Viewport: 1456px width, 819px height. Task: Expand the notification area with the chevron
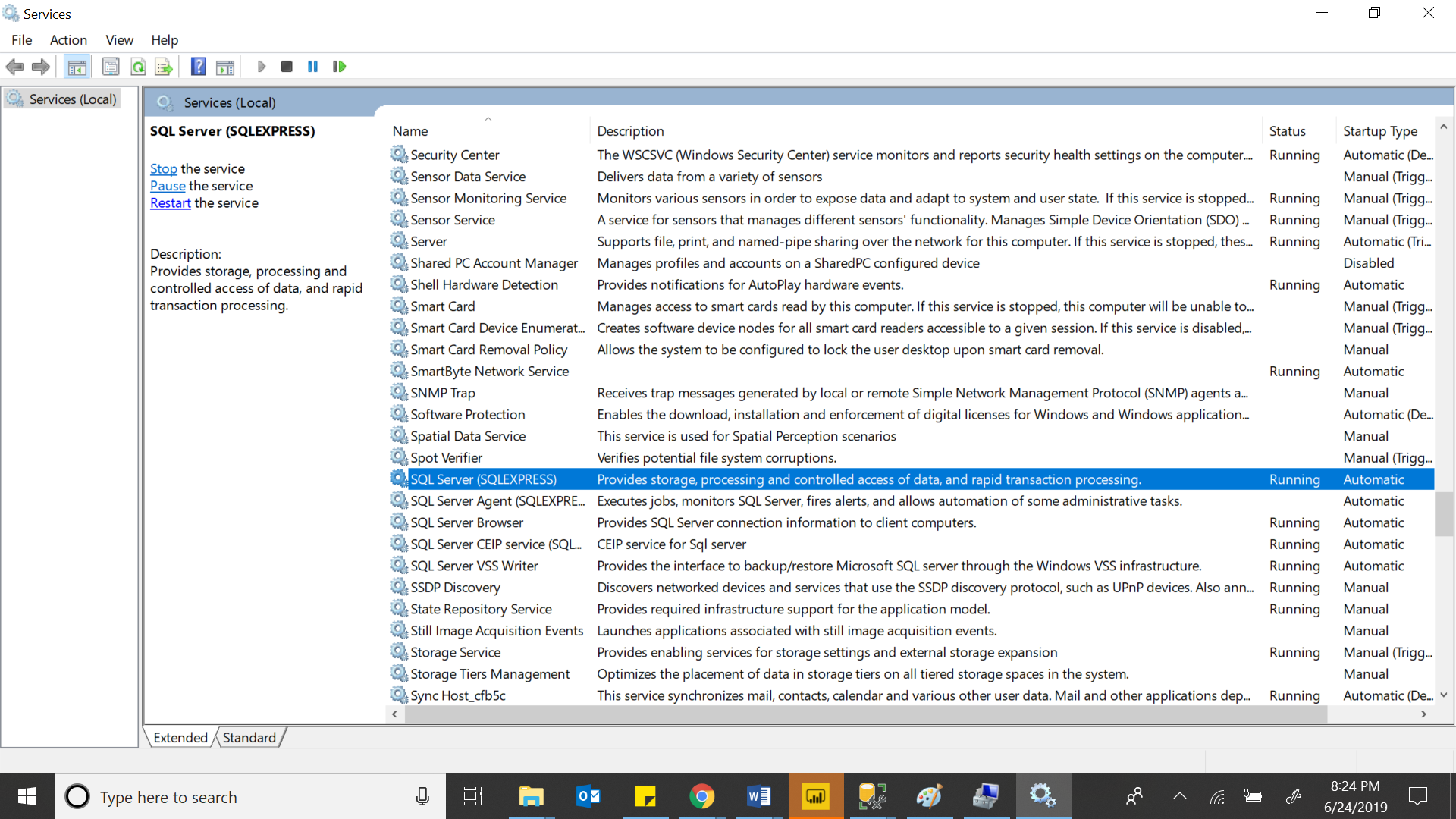coord(1179,796)
